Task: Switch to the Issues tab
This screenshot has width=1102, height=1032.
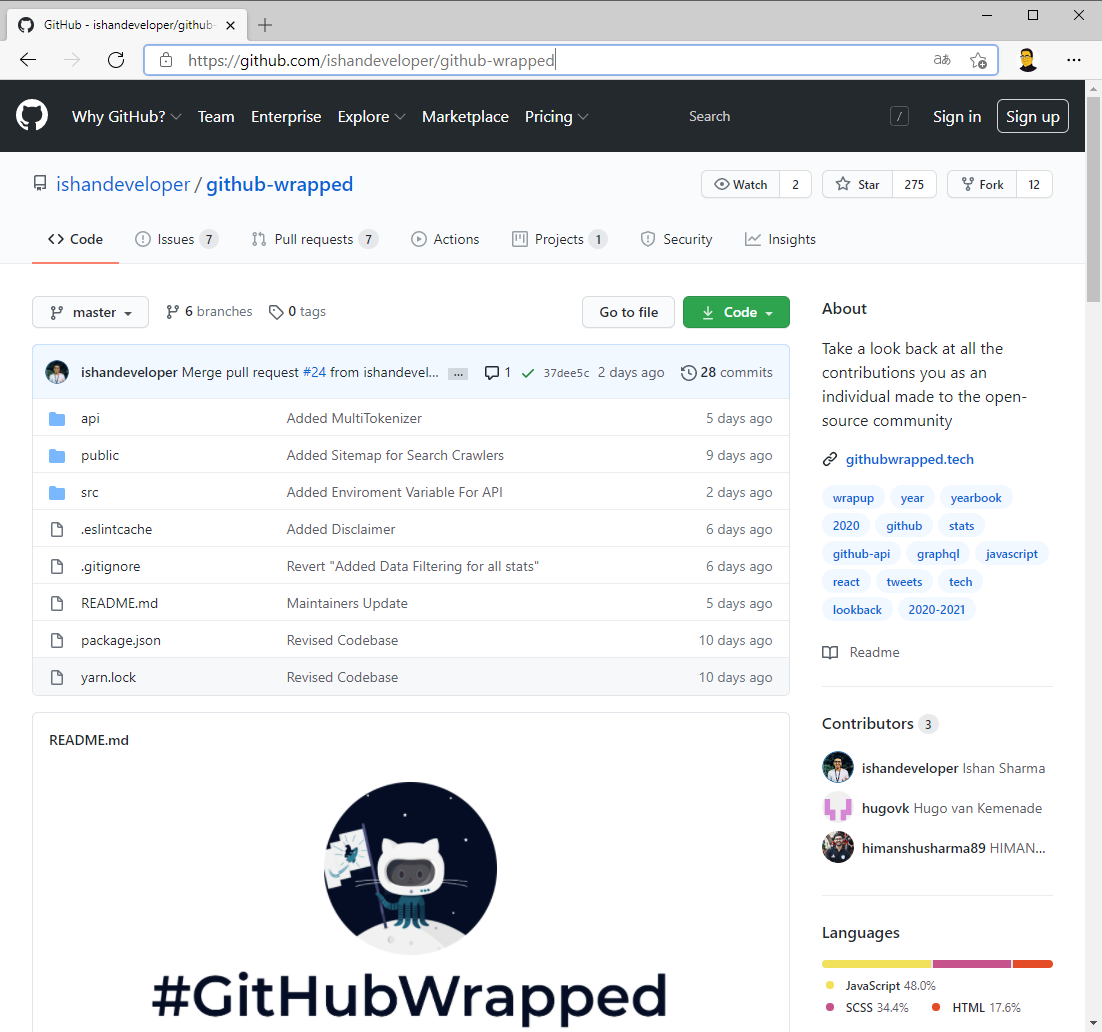Action: tap(175, 240)
